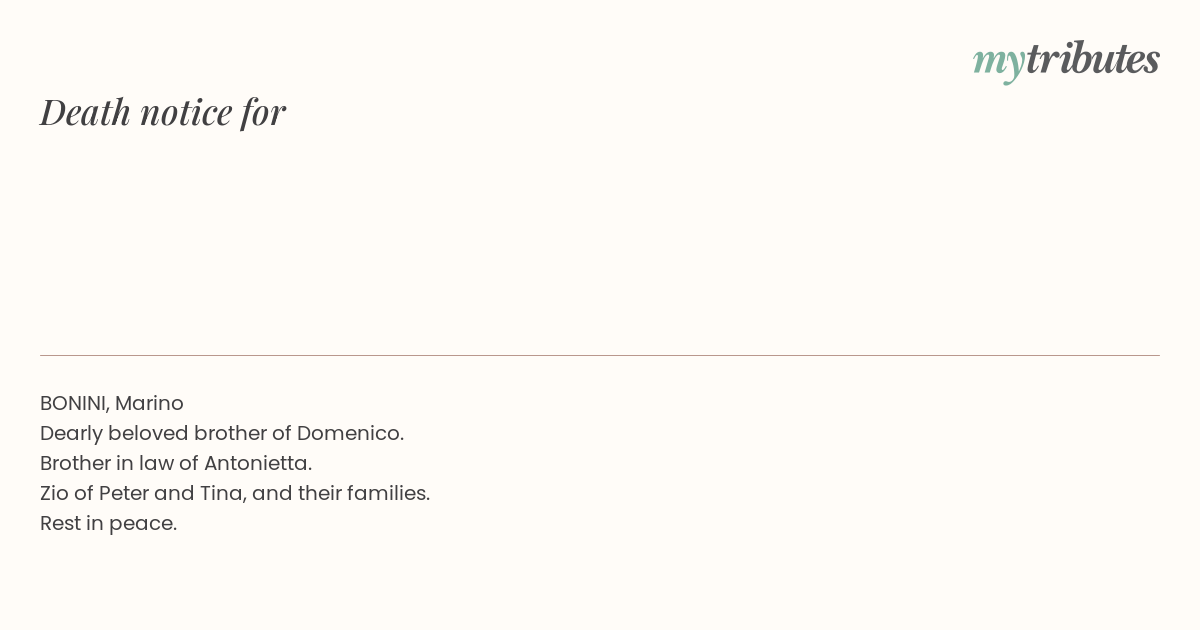
Task: Click the "tributes" part of the logo
Action: [x=1092, y=58]
